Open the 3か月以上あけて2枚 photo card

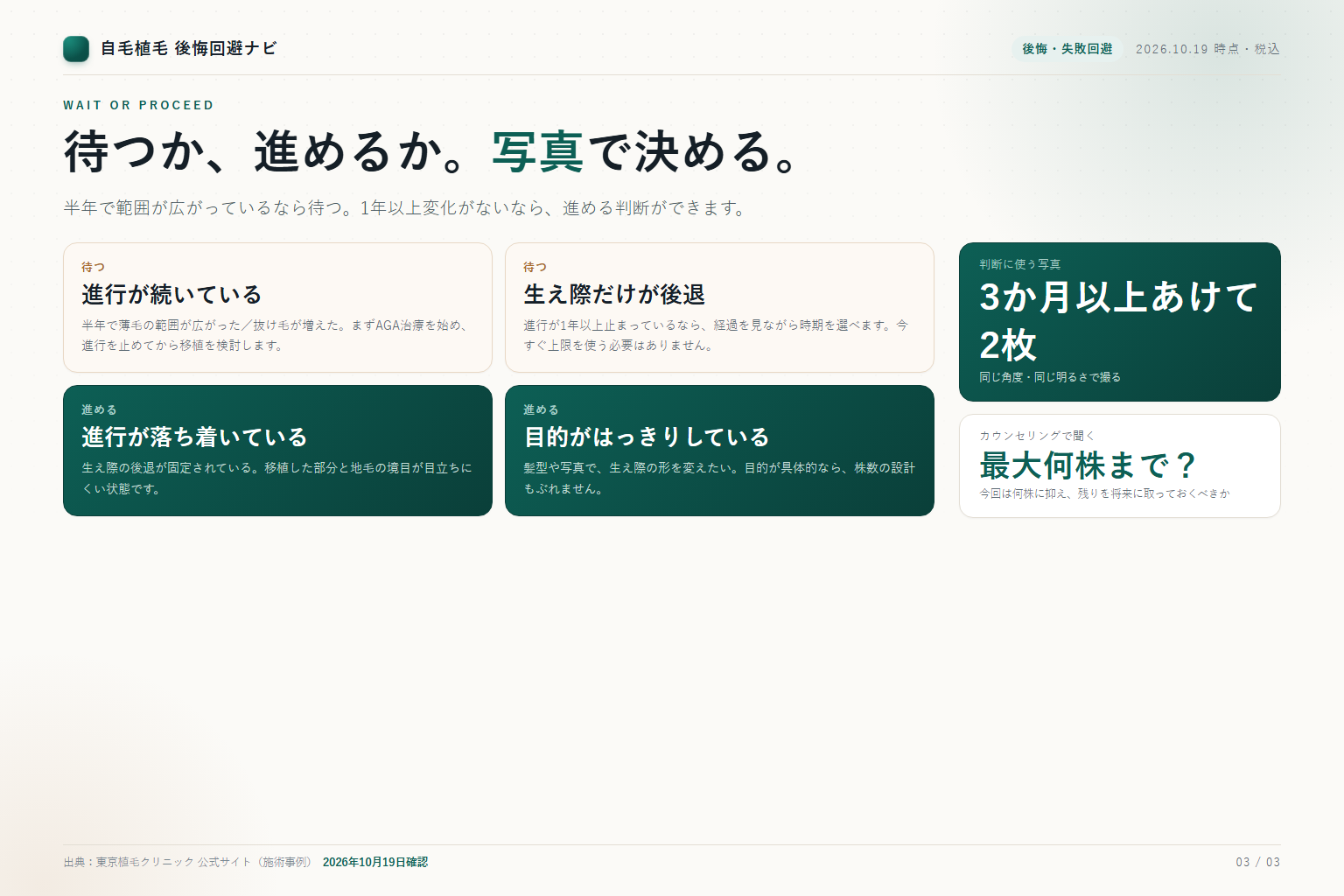click(x=1120, y=322)
